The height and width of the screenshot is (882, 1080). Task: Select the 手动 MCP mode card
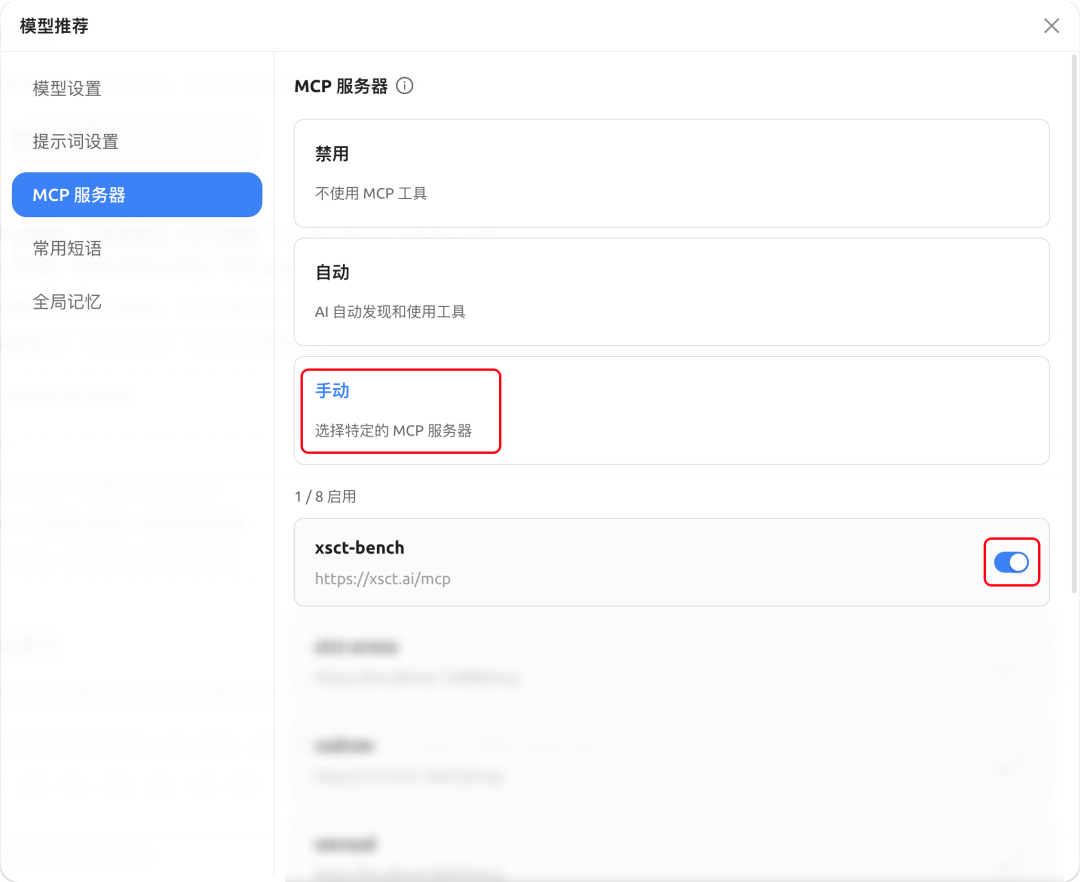click(x=669, y=410)
